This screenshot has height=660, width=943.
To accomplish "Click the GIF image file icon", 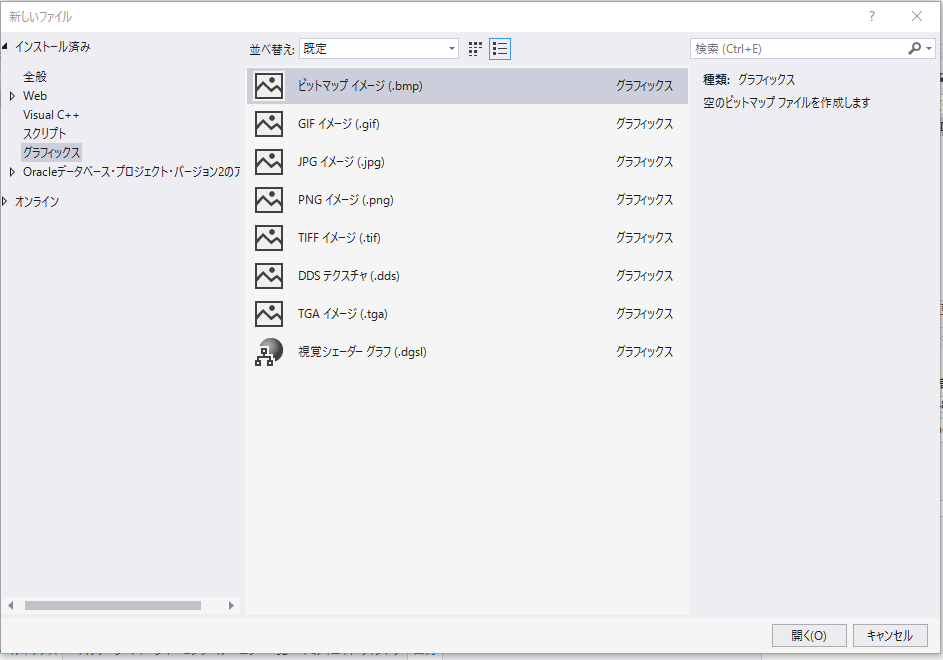I will tap(269, 124).
